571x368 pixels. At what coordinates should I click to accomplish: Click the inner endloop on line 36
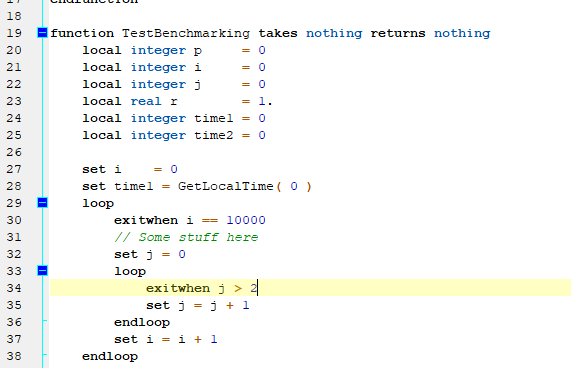tap(142, 322)
